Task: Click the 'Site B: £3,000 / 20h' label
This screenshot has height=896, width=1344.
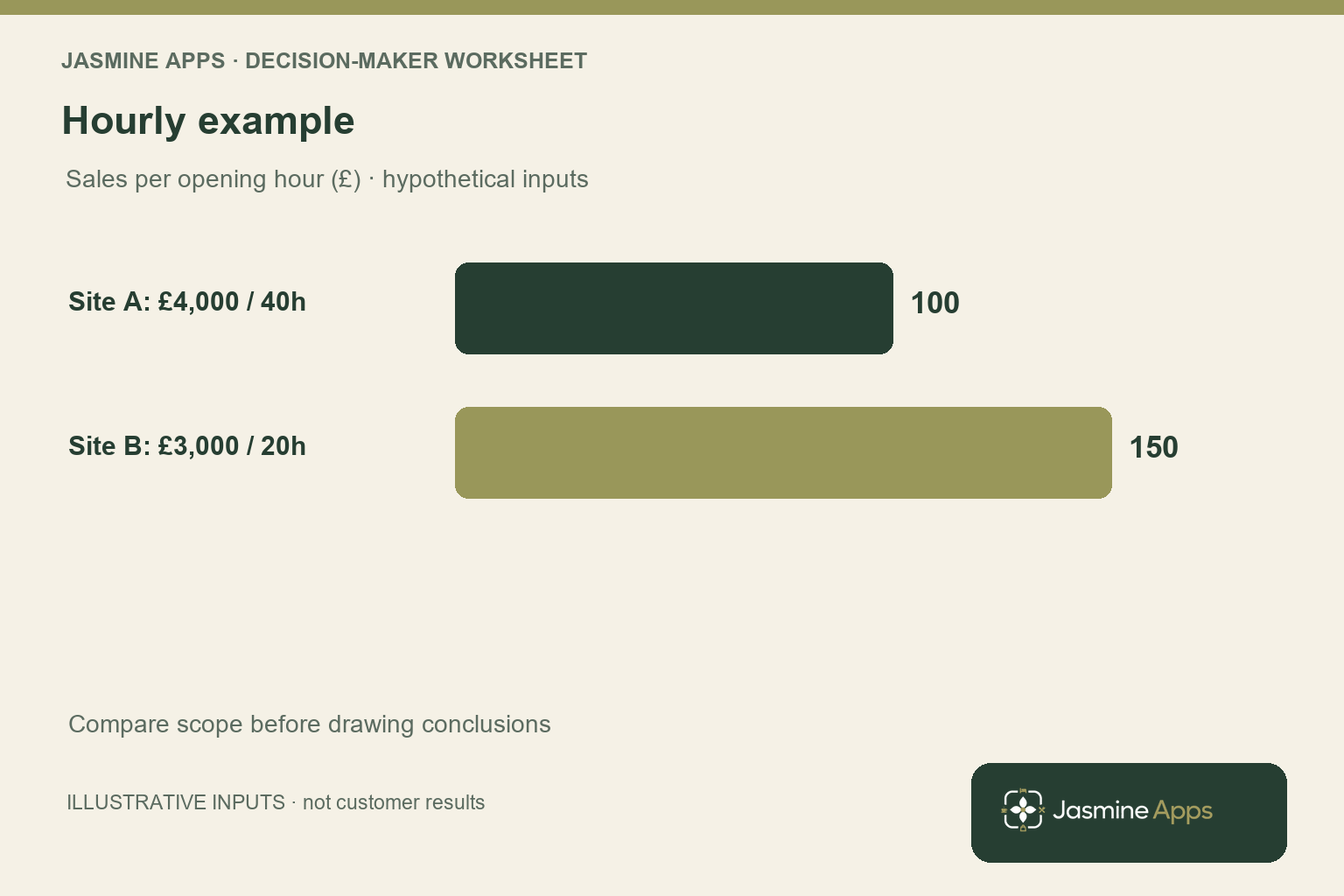Action: point(187,446)
